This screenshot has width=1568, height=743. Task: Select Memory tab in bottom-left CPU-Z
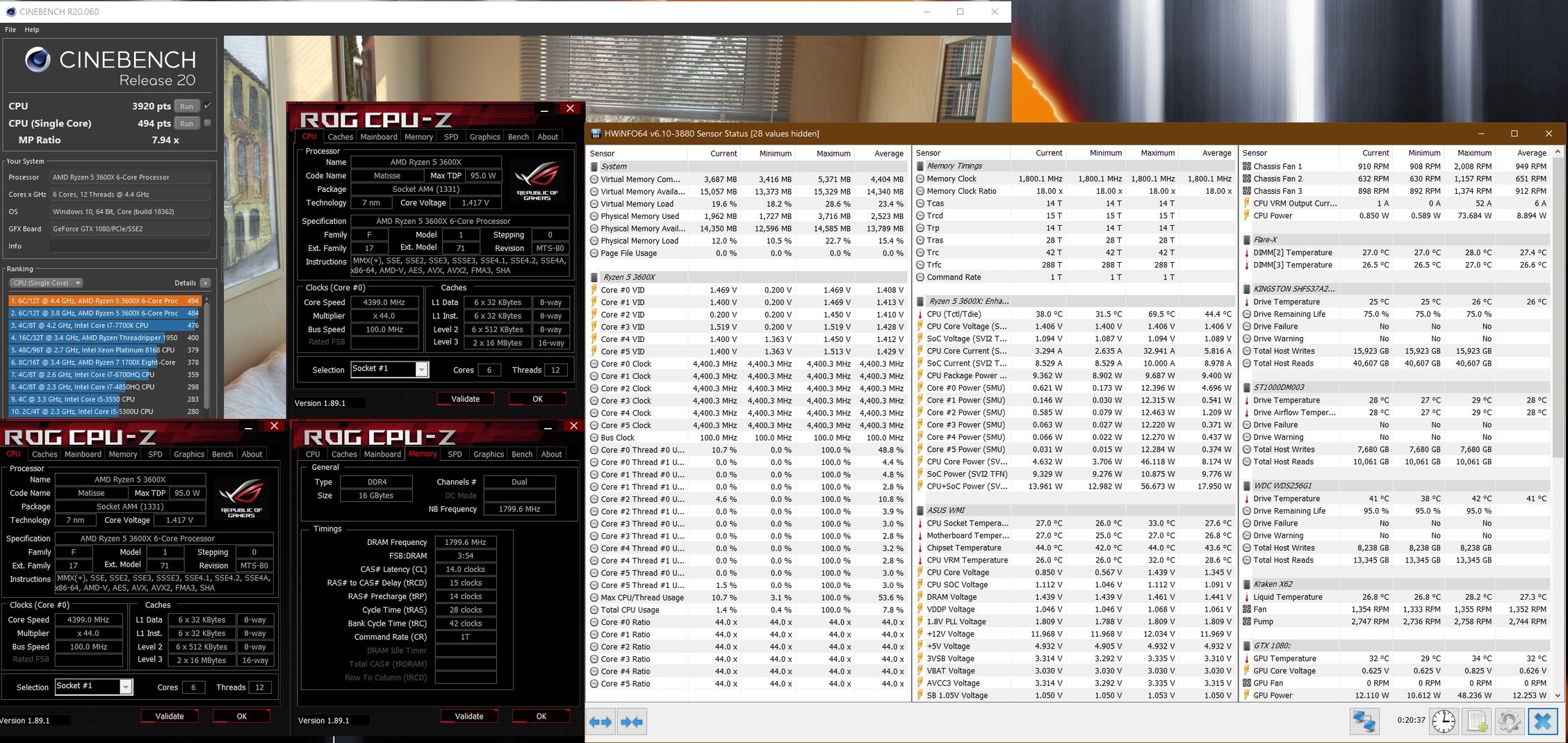click(x=123, y=454)
